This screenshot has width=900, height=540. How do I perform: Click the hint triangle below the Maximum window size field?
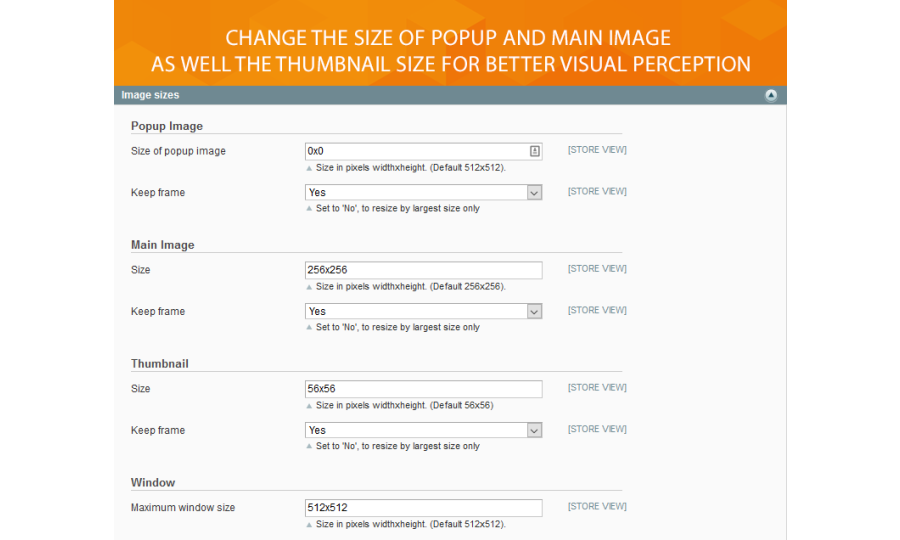click(309, 524)
